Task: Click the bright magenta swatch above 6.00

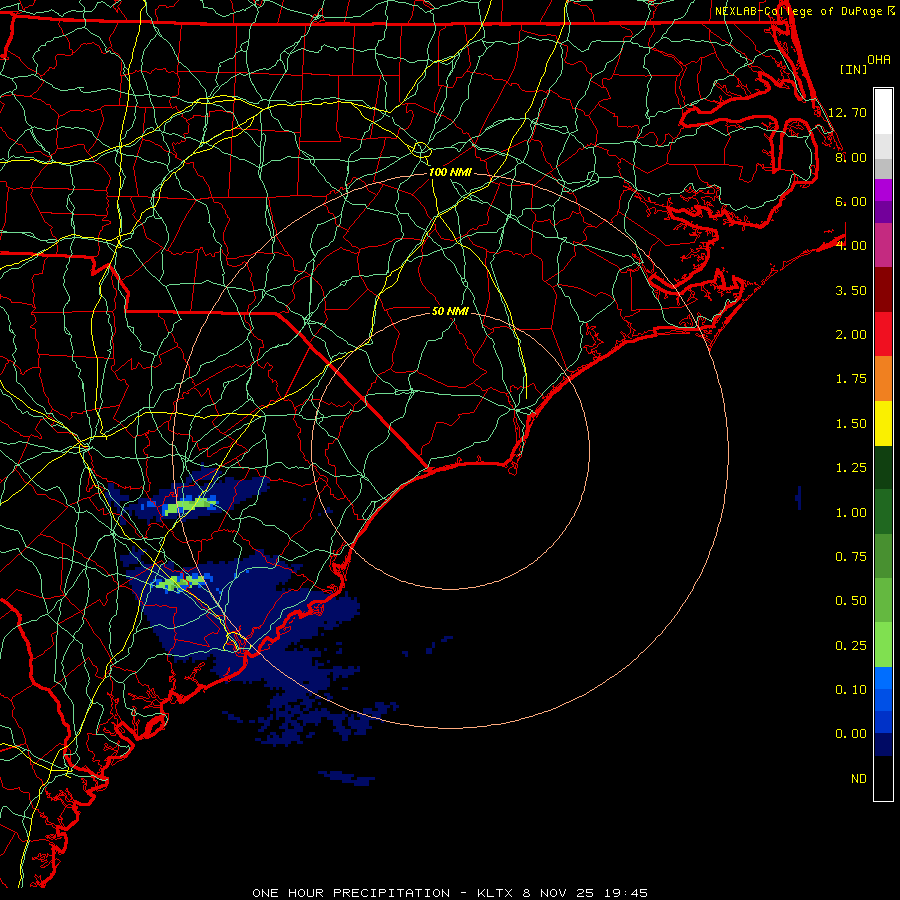Action: (883, 190)
